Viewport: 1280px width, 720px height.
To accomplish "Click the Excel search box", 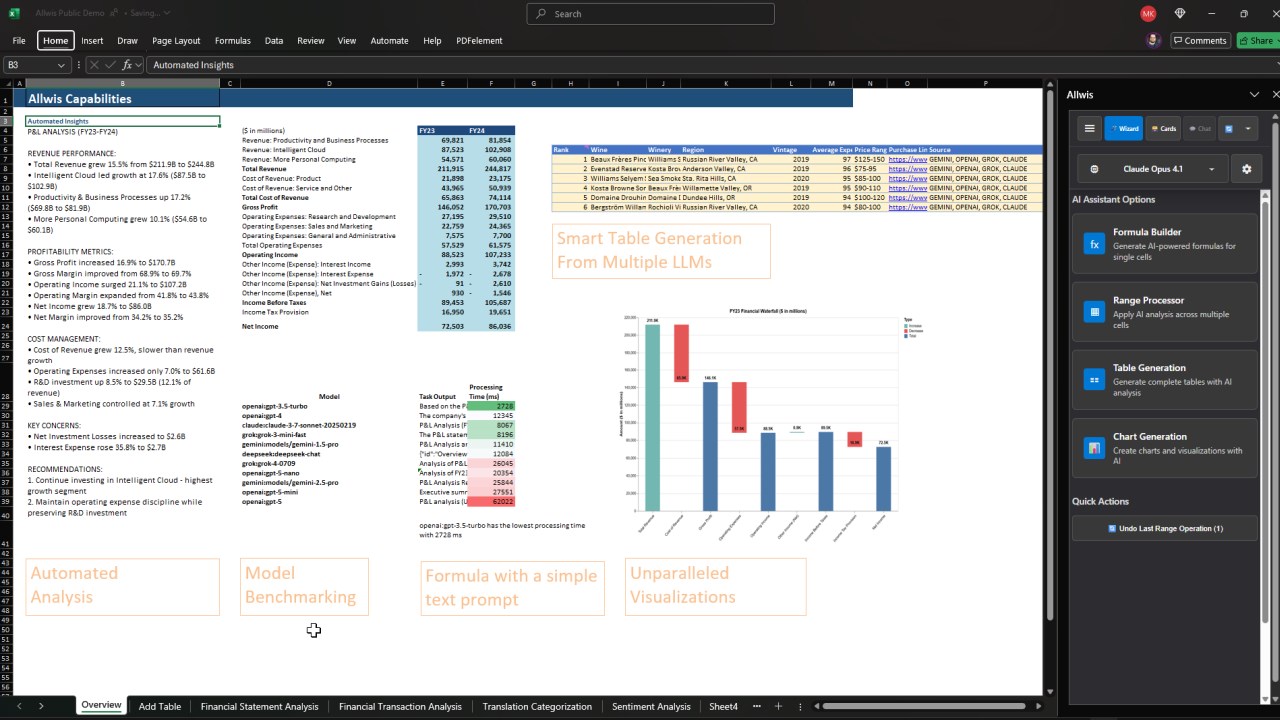I will [650, 14].
